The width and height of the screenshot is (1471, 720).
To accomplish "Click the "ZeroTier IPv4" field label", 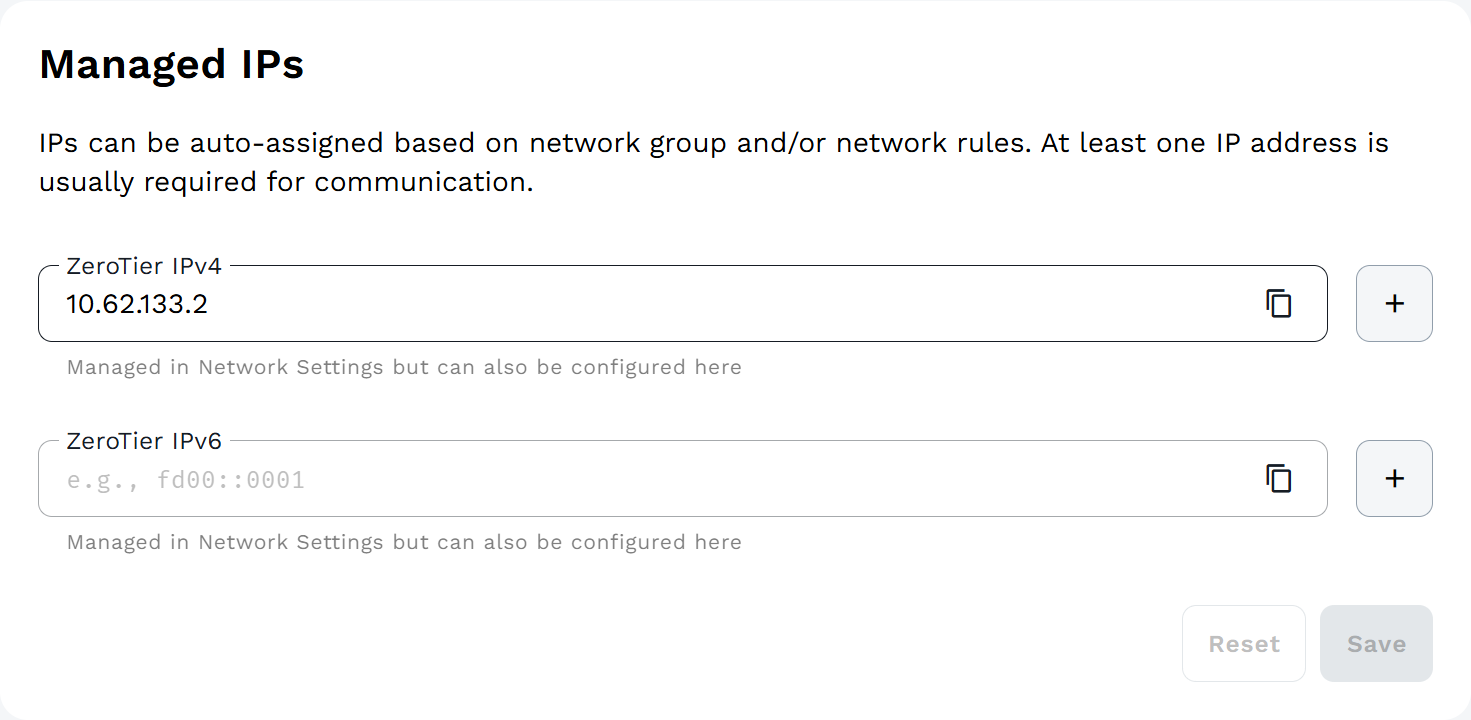I will coord(144,266).
